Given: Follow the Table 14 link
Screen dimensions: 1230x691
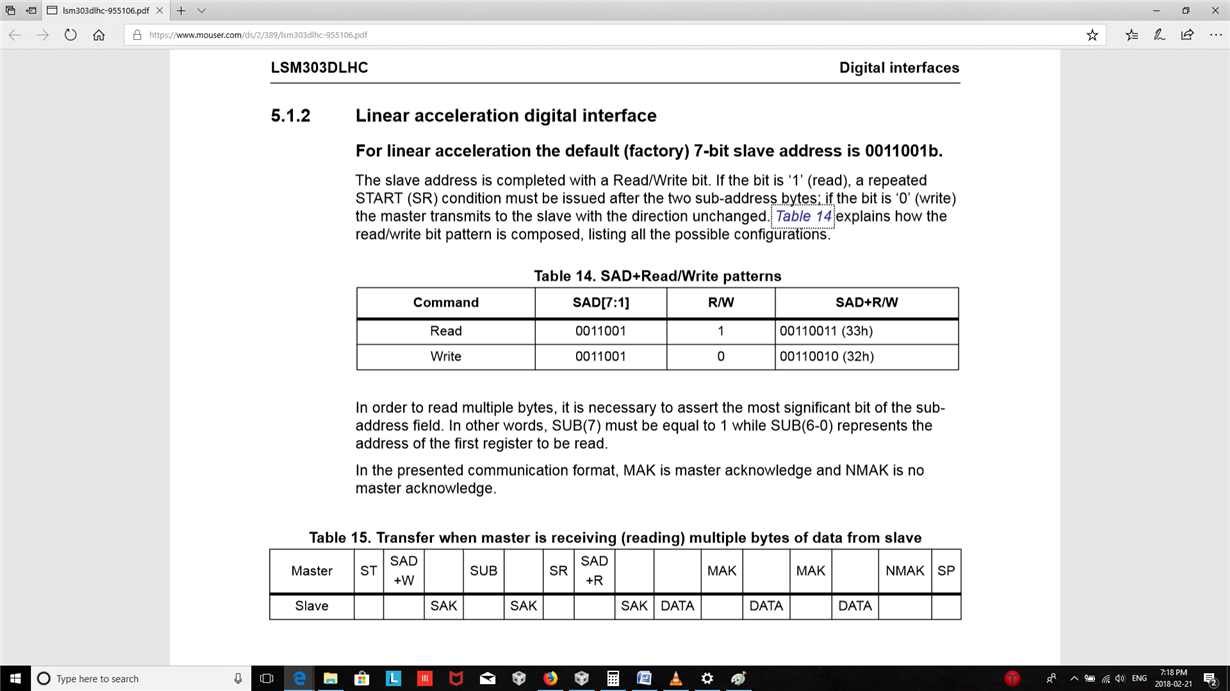Looking at the screenshot, I should pos(803,216).
